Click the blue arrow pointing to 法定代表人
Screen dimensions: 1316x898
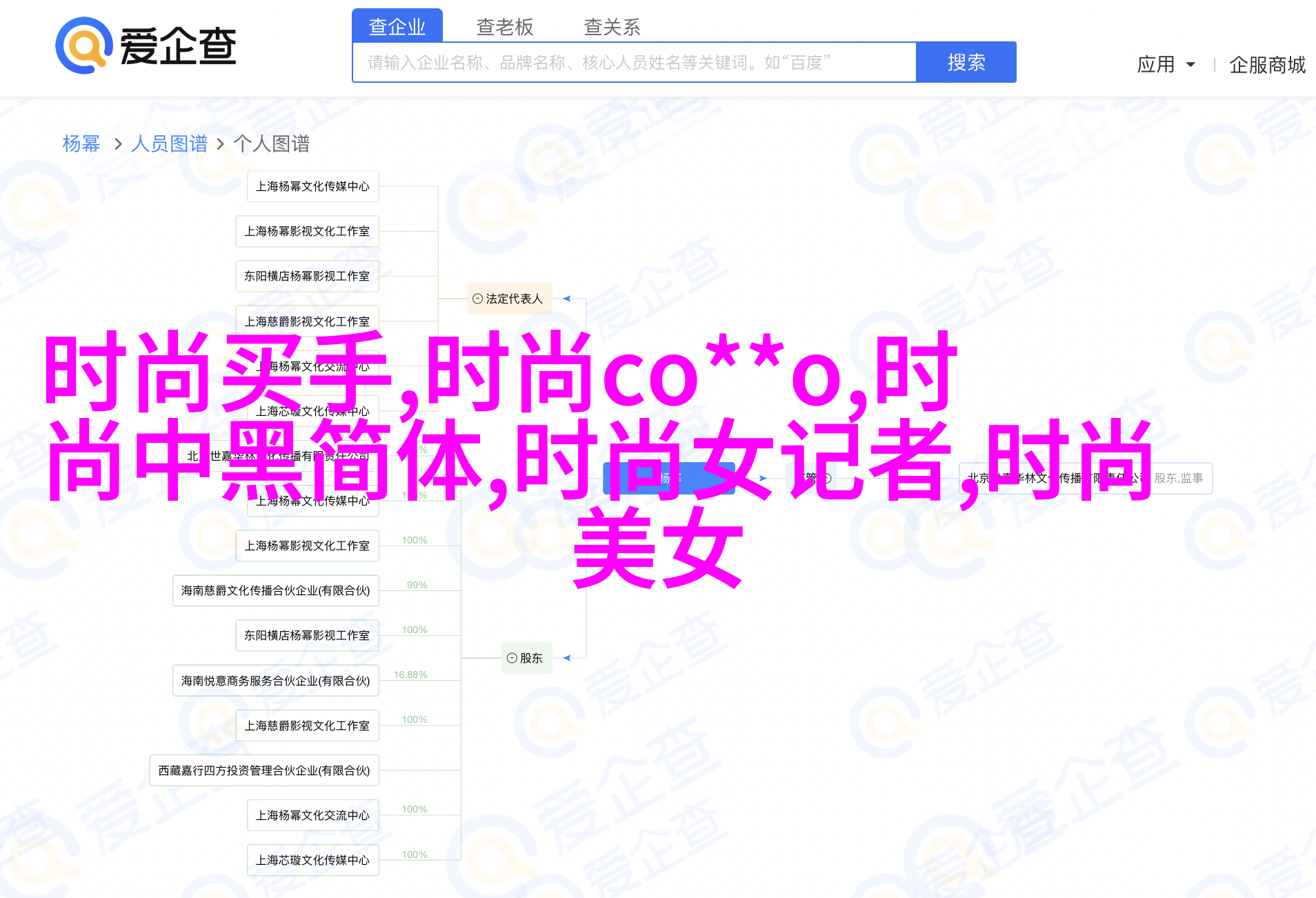[567, 299]
